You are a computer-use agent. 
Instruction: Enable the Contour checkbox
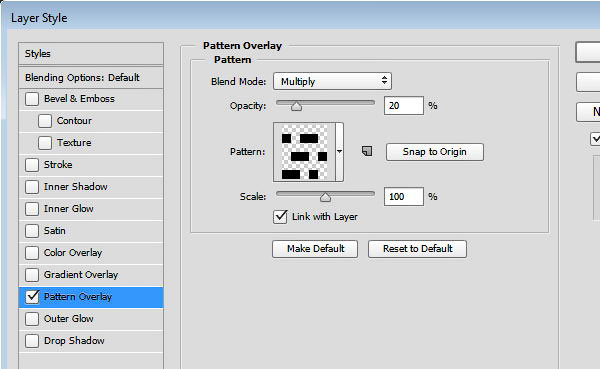tap(45, 121)
